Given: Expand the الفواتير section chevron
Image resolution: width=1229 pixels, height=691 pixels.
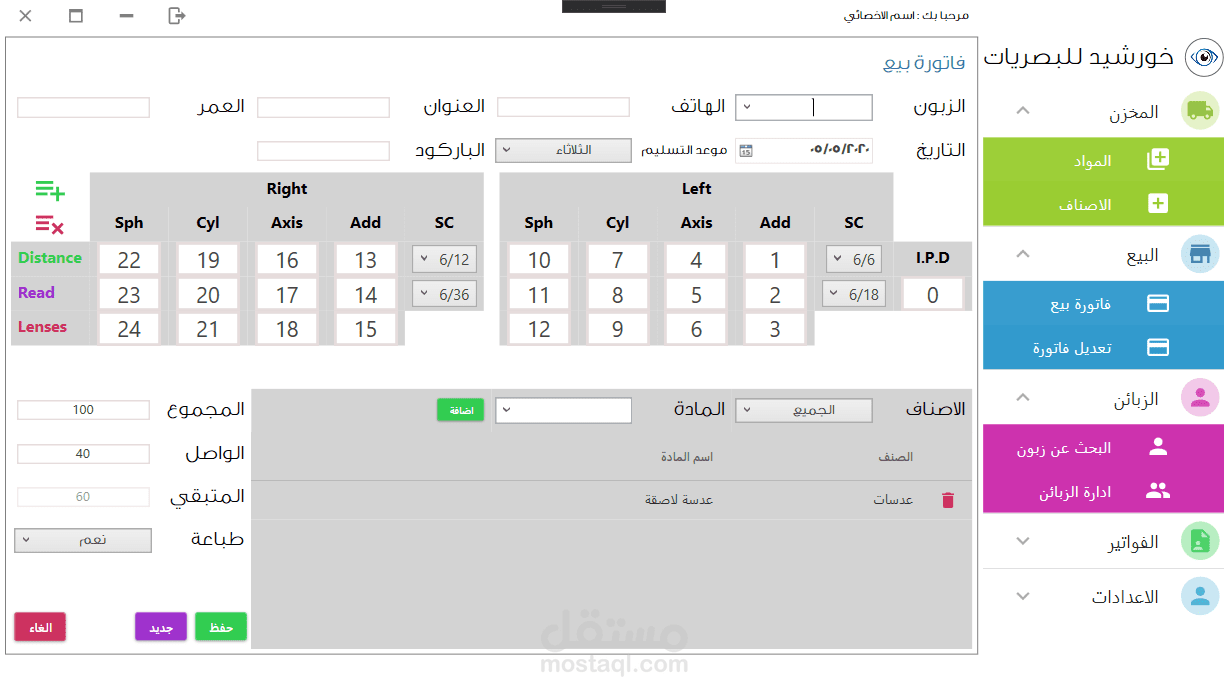Looking at the screenshot, I should tap(1022, 541).
